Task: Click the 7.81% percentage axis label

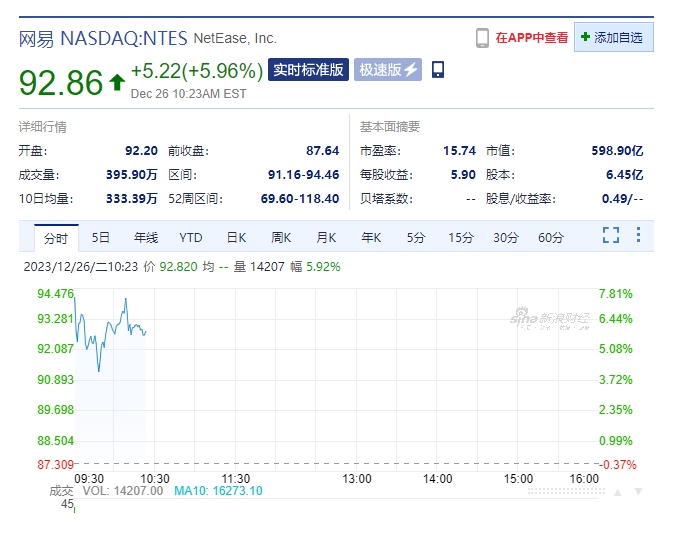Action: point(615,294)
